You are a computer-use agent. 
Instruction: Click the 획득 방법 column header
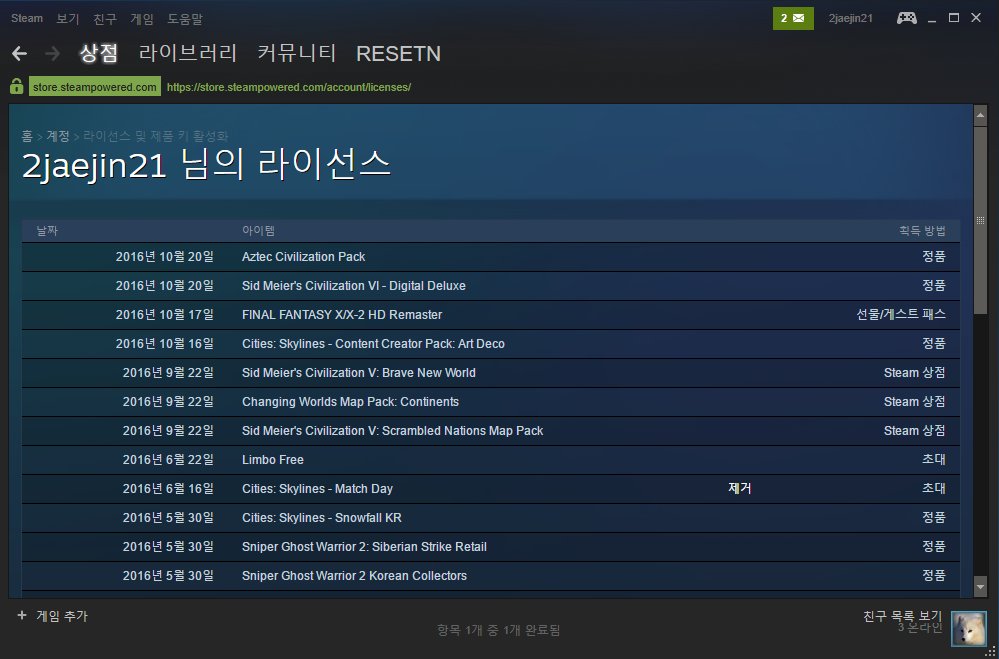pos(922,231)
